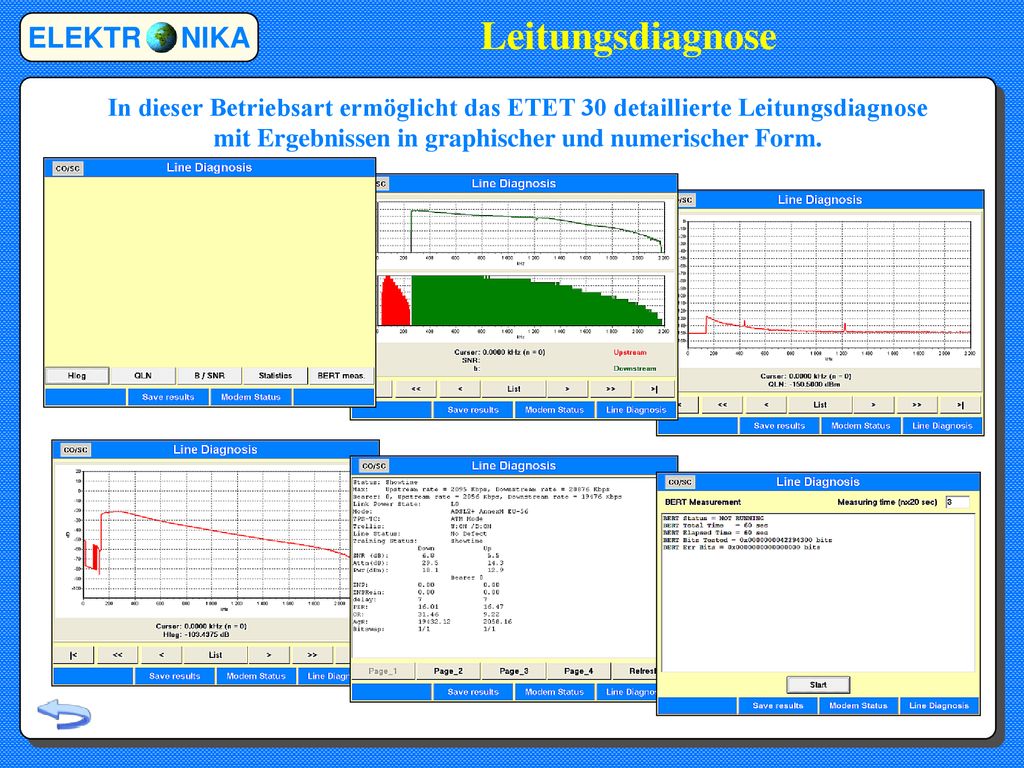This screenshot has height=768, width=1024.
Task: Jump to first (|<) in Hlog window
Action: [x=73, y=655]
